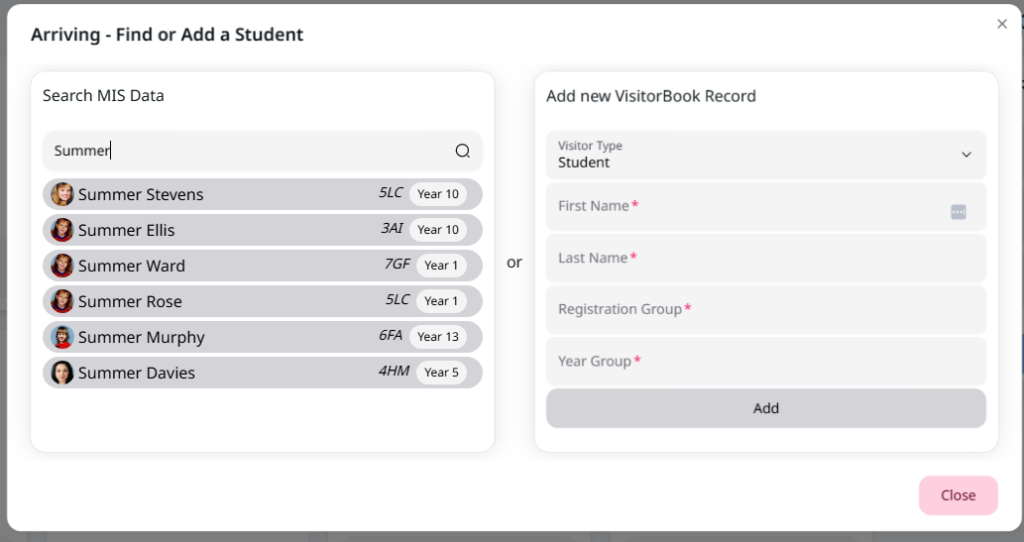Click the Year 13 badge for Summer Murphy

pos(438,337)
